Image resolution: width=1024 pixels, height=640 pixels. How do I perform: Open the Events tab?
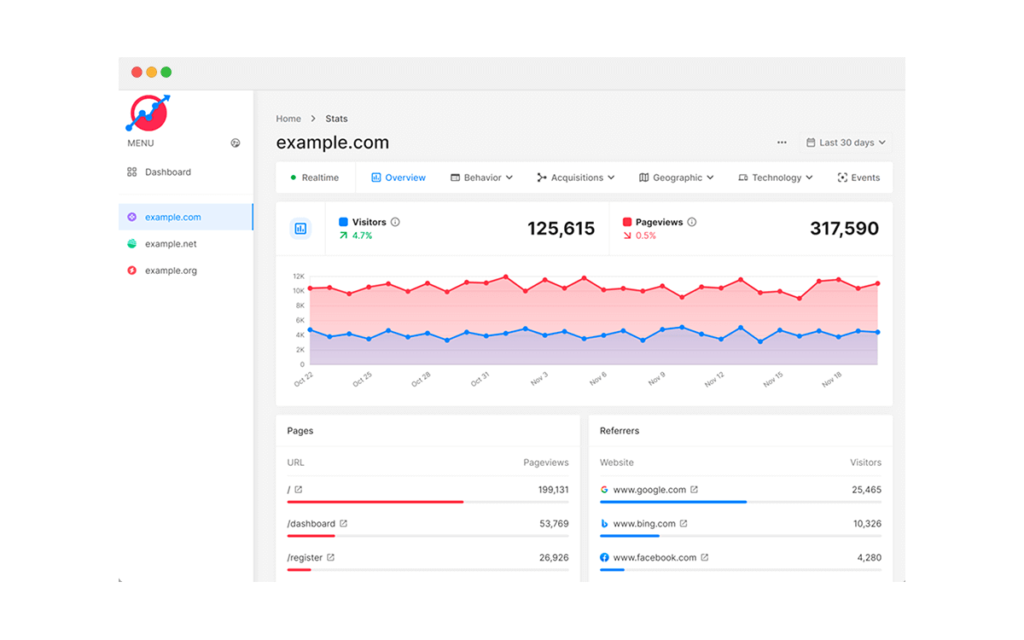point(859,178)
